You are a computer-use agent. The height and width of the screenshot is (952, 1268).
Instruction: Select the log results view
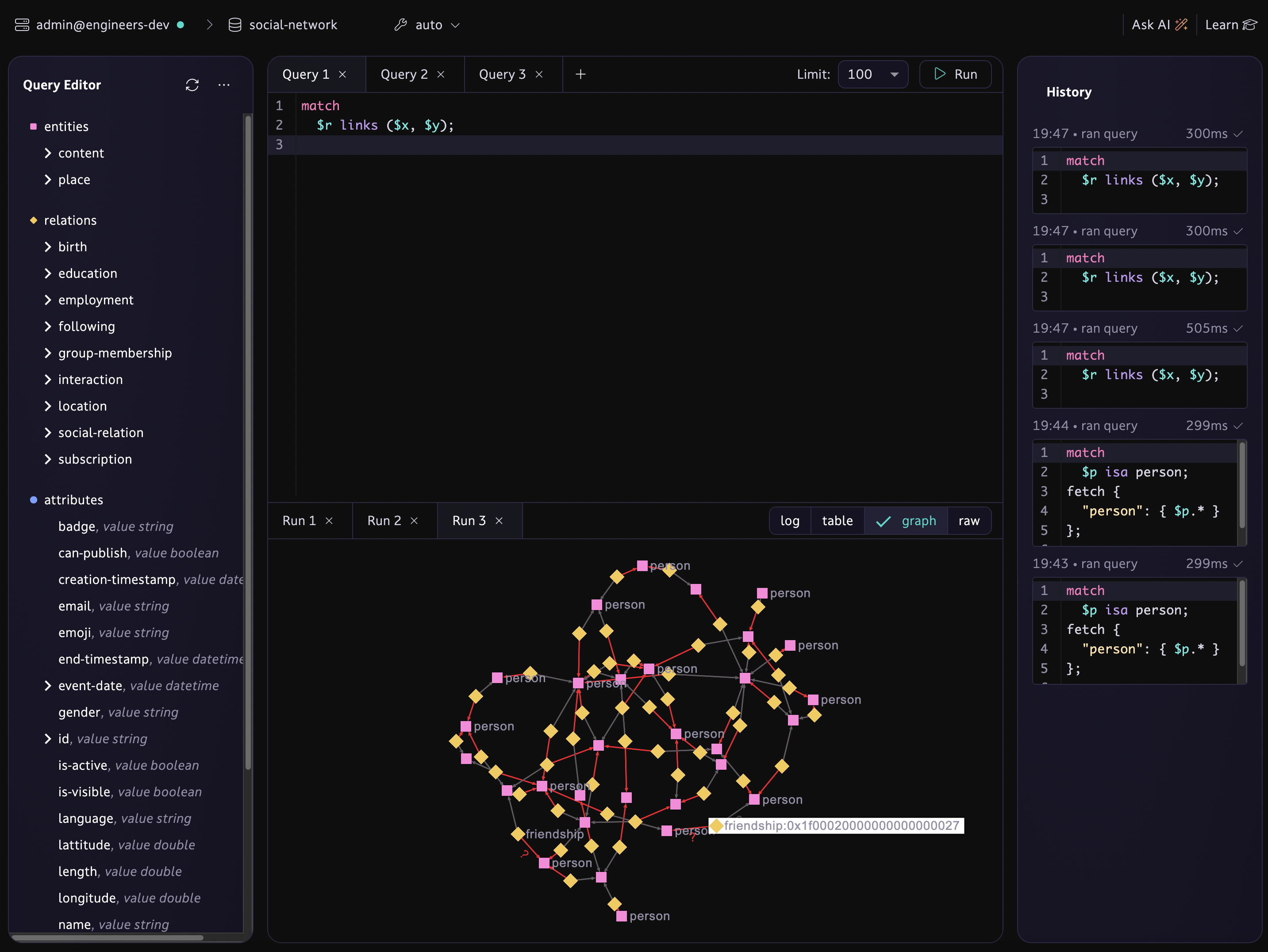pos(789,520)
